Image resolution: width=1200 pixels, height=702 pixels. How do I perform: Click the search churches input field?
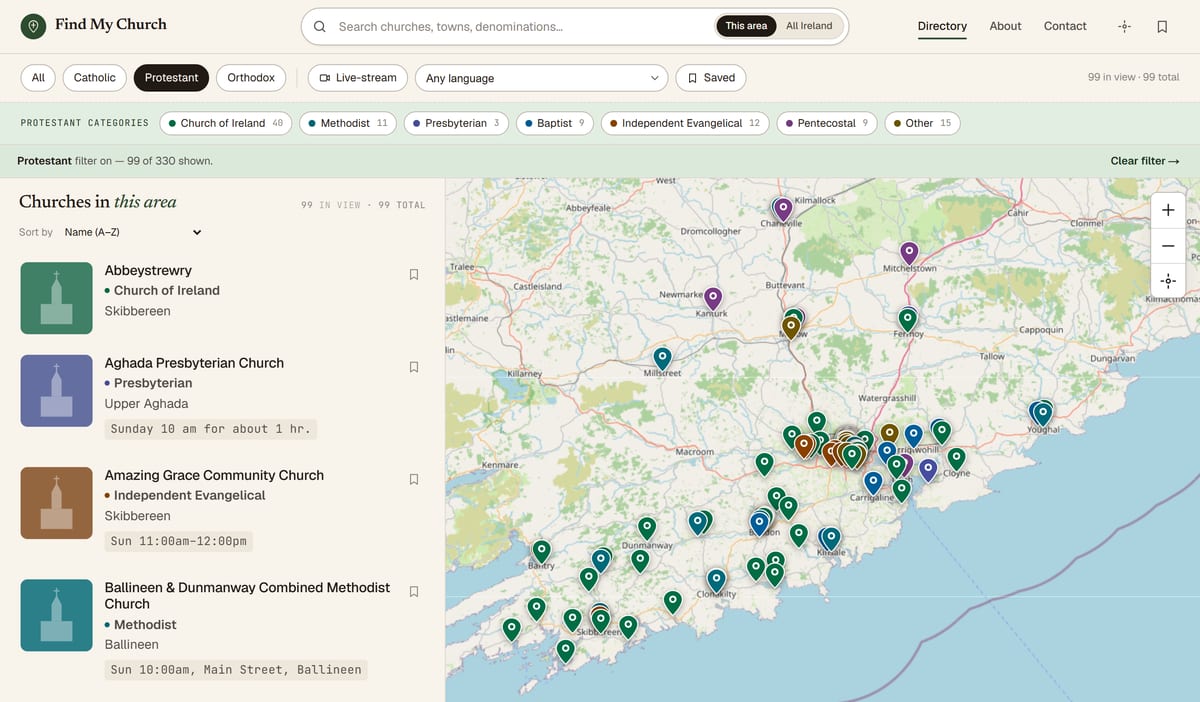pyautogui.click(x=520, y=27)
